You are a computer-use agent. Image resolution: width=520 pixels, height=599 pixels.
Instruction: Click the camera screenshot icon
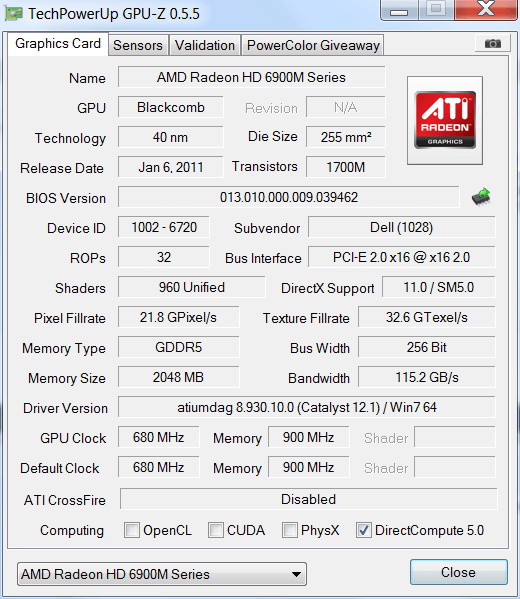493,43
